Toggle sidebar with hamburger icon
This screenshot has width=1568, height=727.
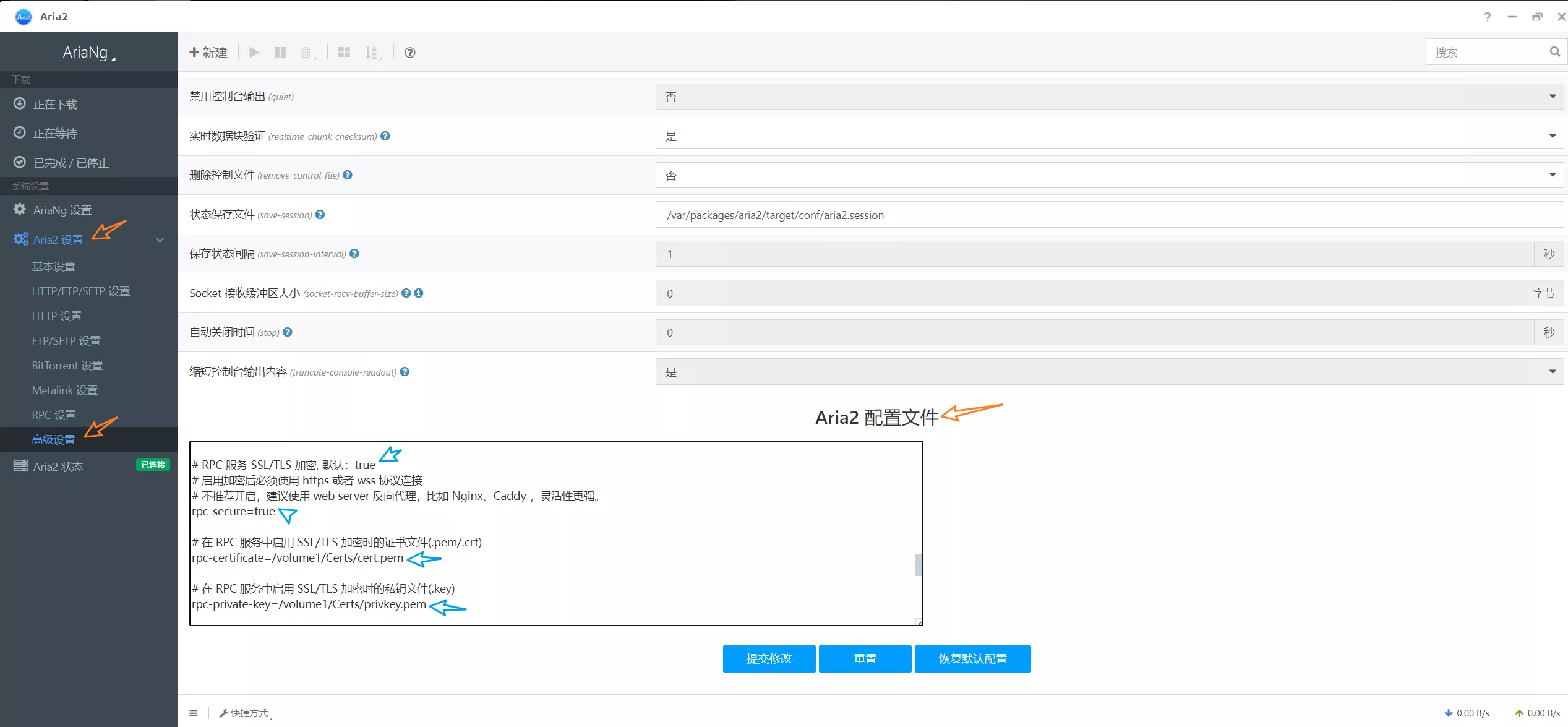194,713
